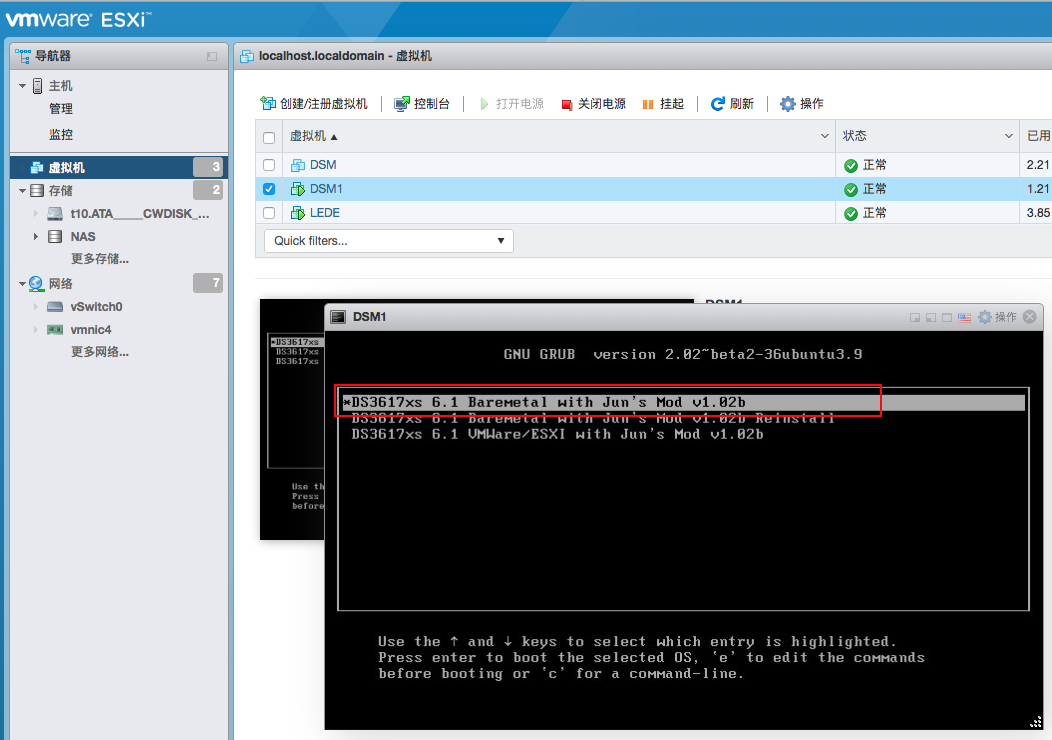Select 虚拟机 in navigator
The image size is (1052, 740).
119,167
